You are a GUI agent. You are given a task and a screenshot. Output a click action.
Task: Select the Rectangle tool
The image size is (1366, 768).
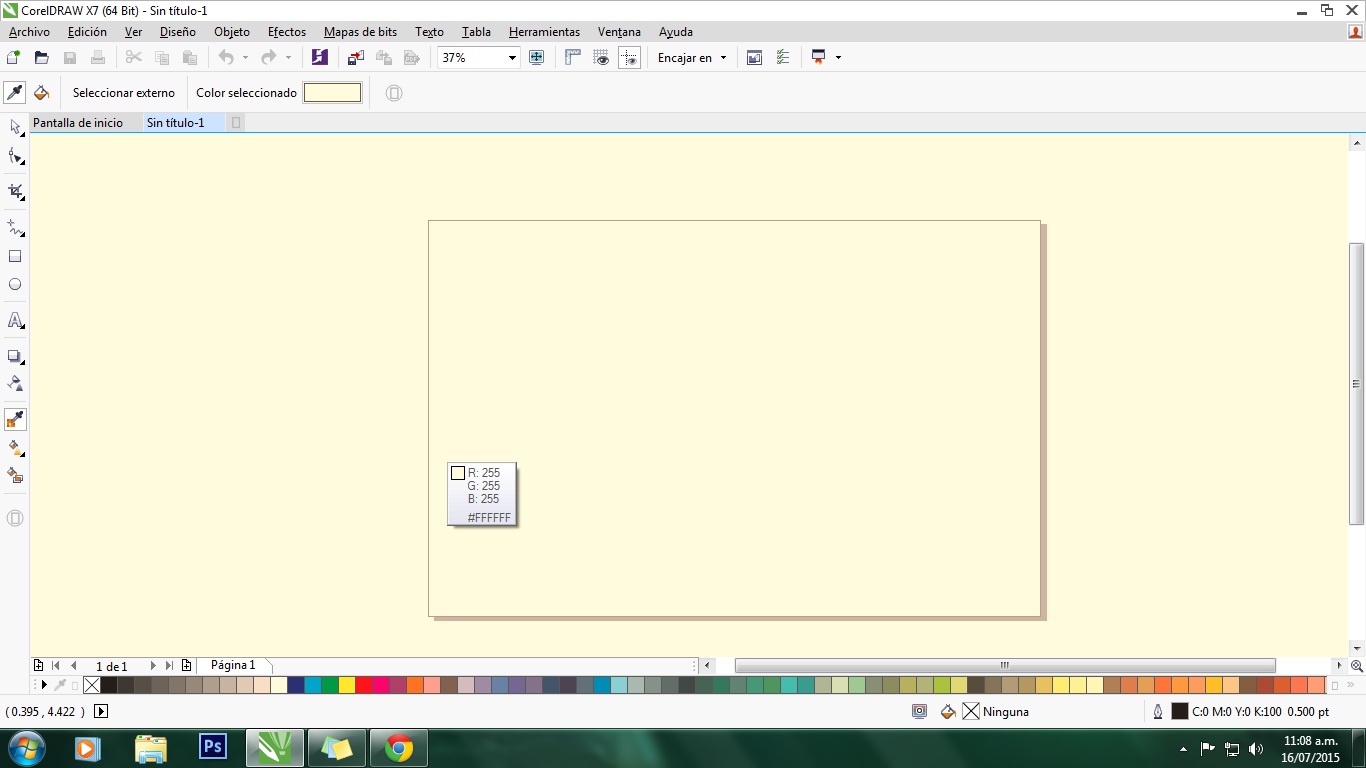point(15,257)
